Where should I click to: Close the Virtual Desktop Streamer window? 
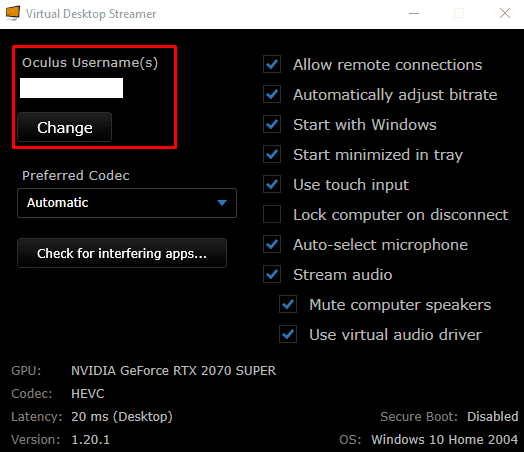[x=505, y=13]
